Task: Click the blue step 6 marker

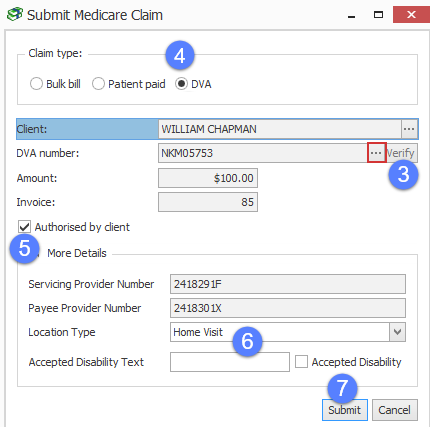Action: click(247, 341)
